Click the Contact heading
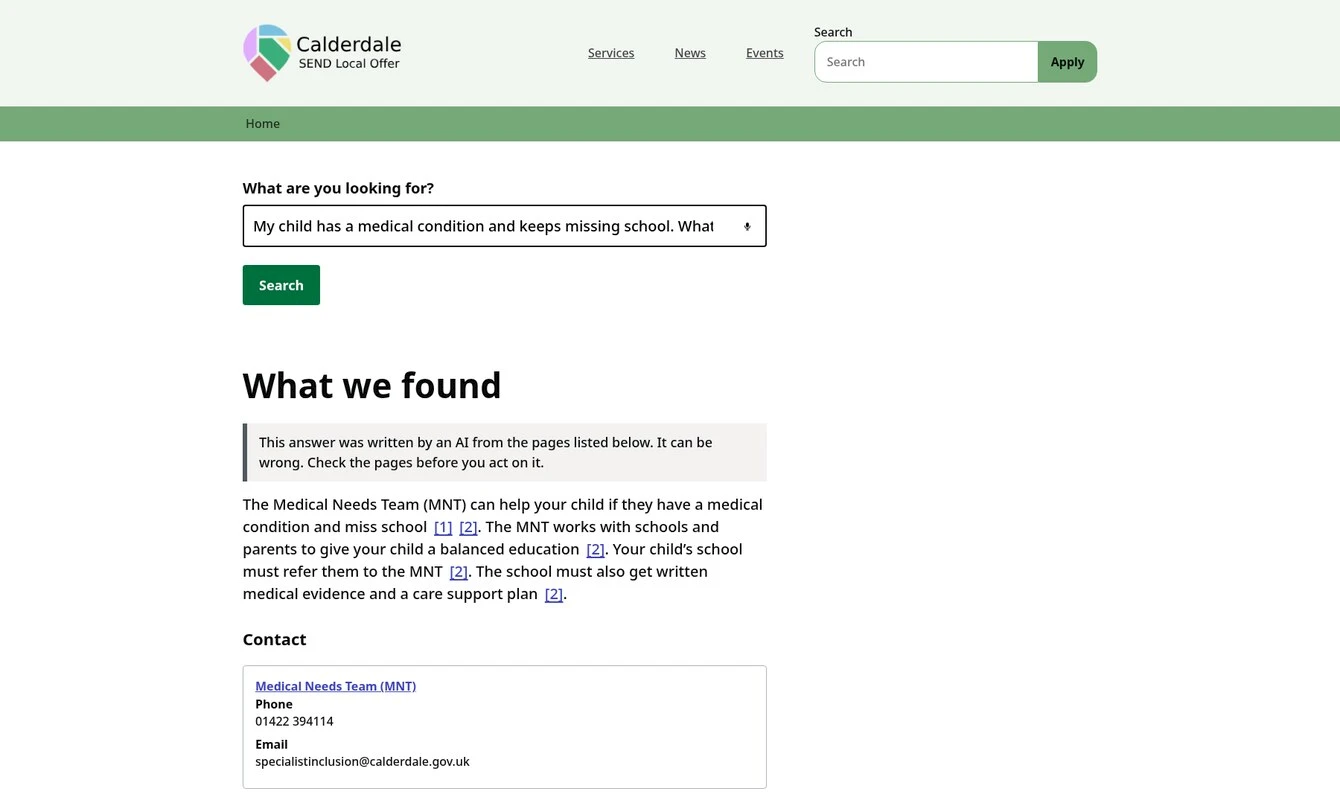This screenshot has height=806, width=1340. point(274,640)
